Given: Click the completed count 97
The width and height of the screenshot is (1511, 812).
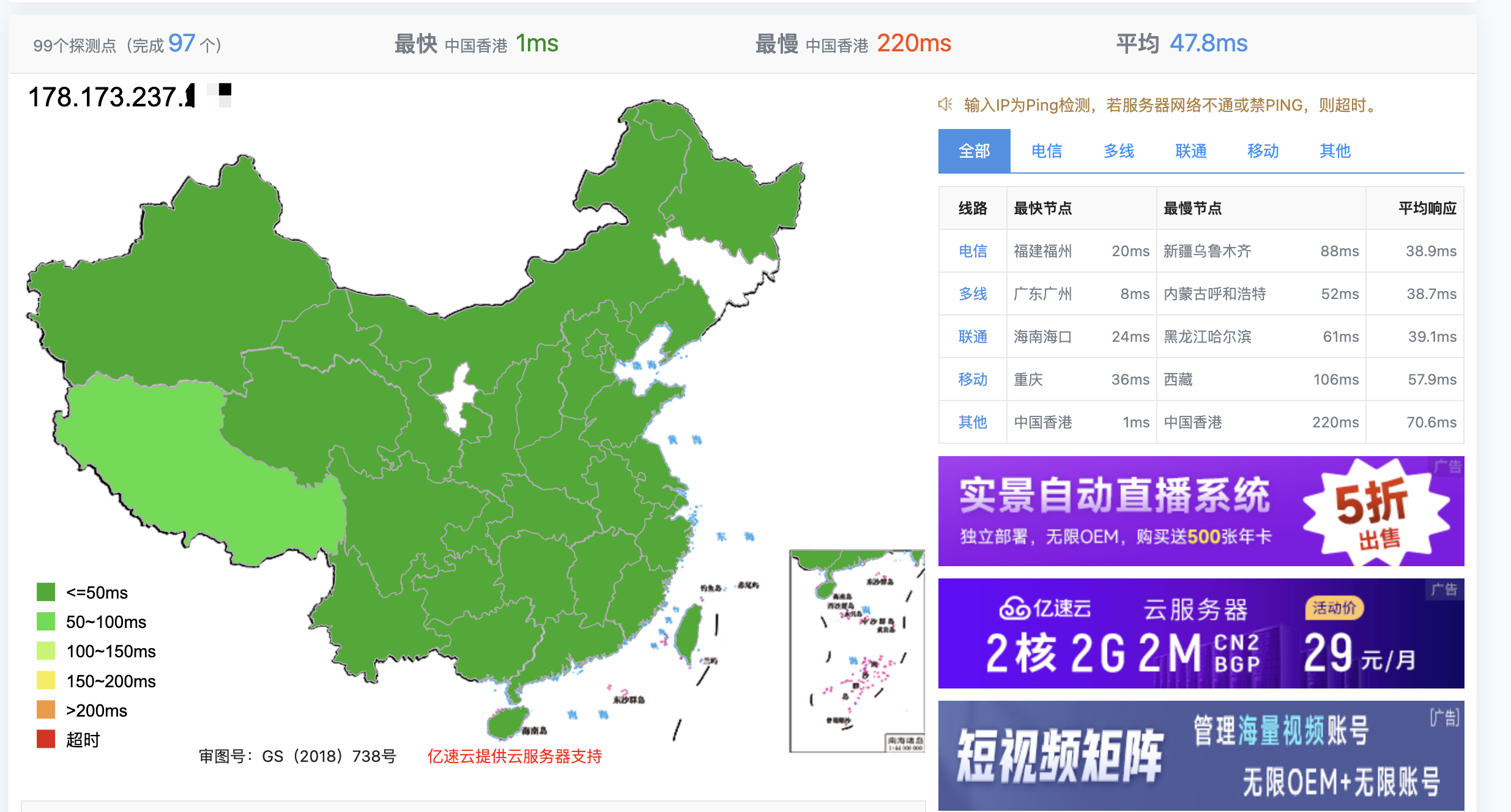Looking at the screenshot, I should coord(182,43).
